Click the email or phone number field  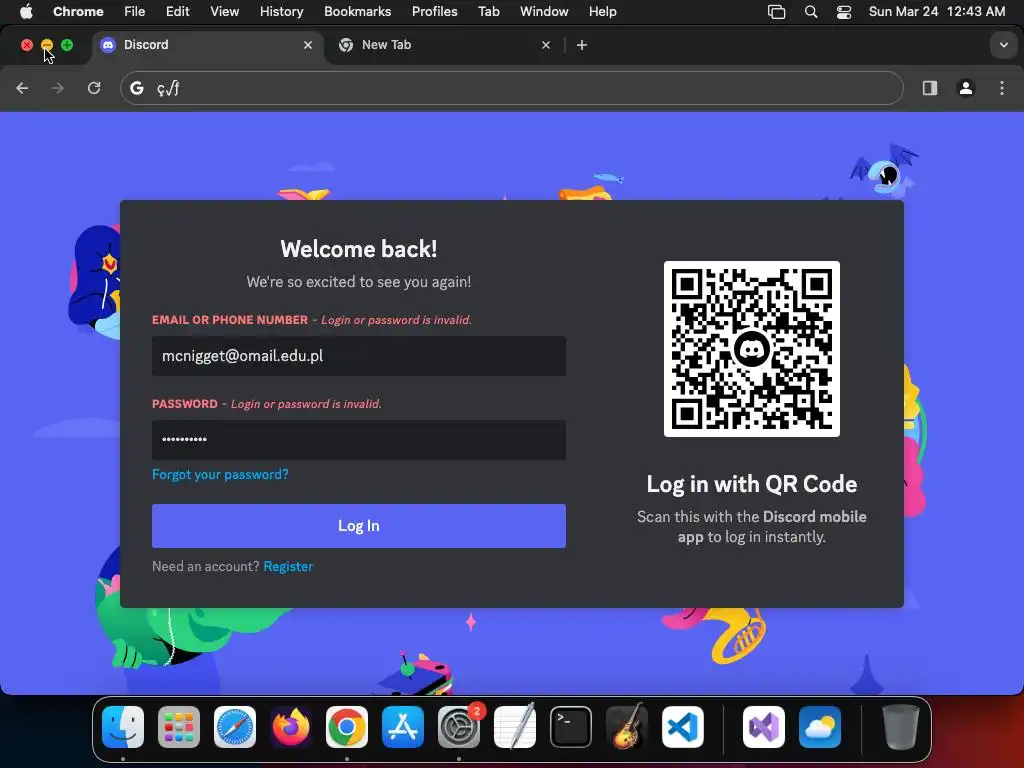click(359, 356)
